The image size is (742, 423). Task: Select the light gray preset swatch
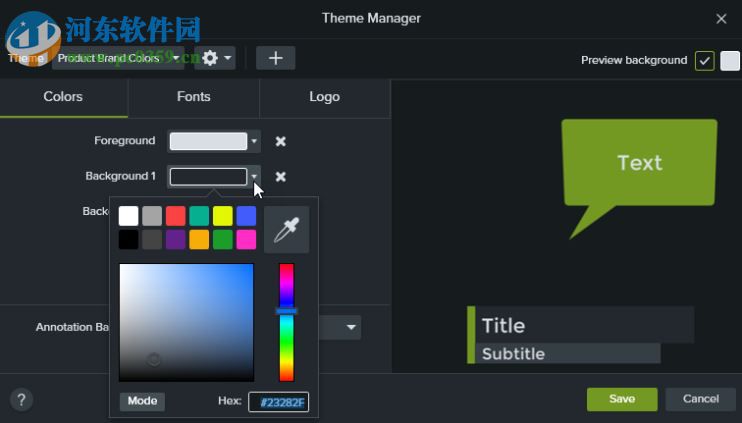click(152, 216)
